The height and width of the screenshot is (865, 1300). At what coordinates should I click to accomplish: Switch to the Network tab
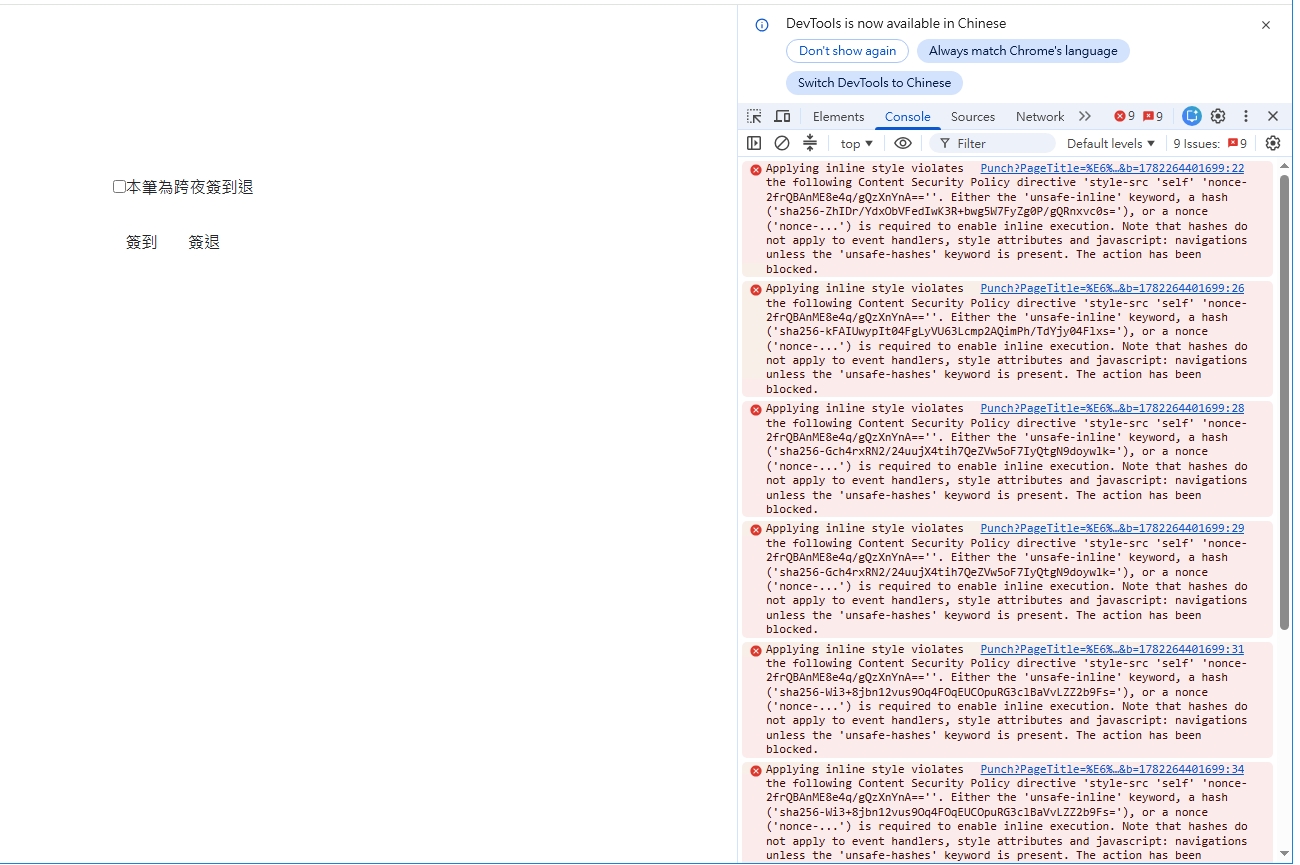1040,117
